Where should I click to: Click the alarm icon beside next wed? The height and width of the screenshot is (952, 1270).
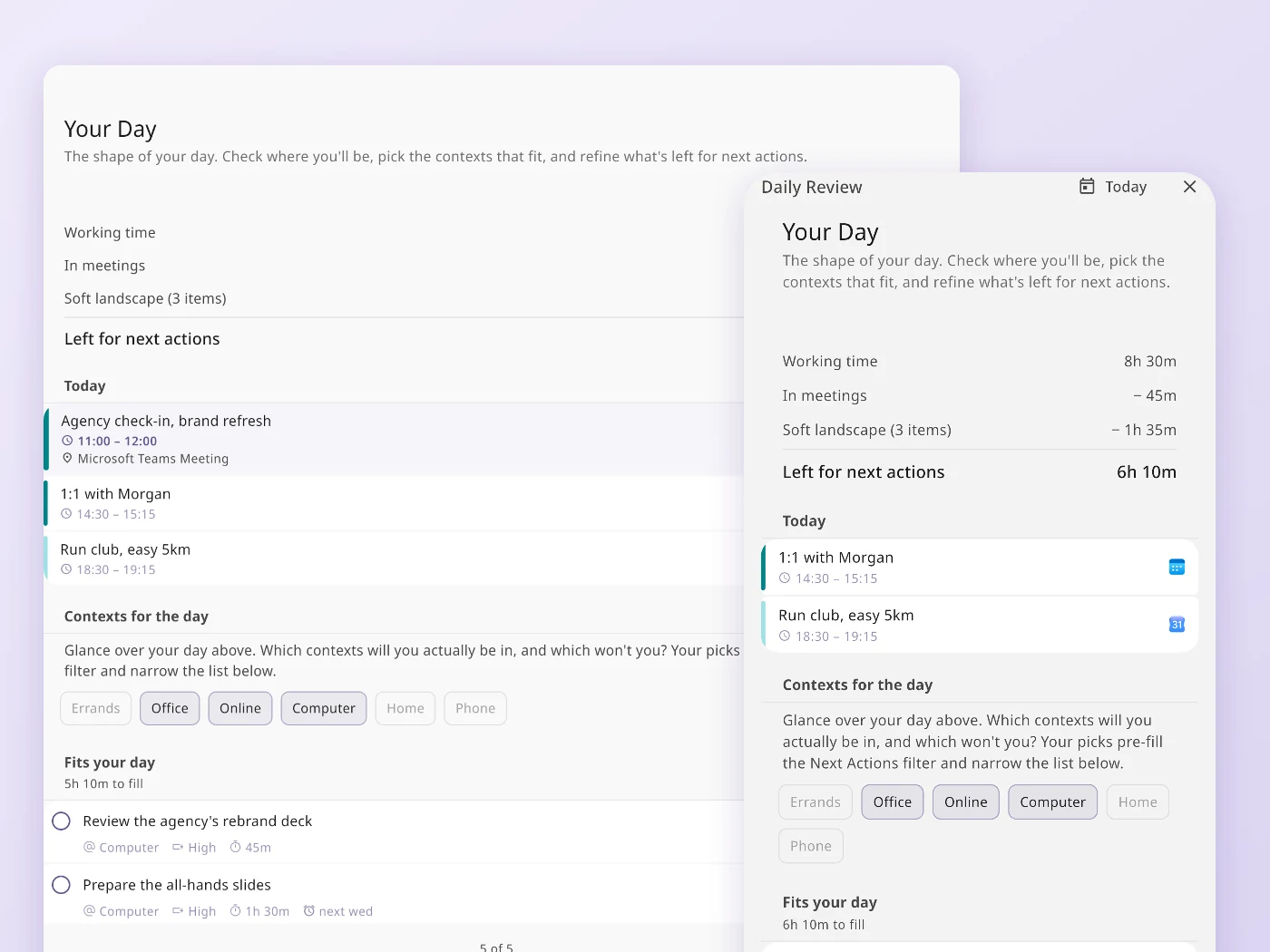pyautogui.click(x=309, y=910)
